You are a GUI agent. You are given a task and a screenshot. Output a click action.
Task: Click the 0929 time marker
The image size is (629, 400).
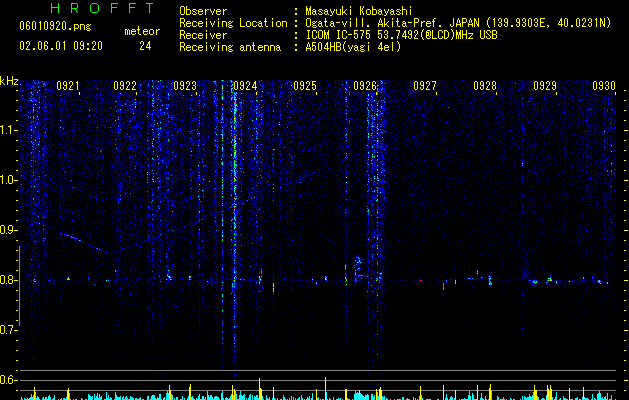[x=545, y=86]
